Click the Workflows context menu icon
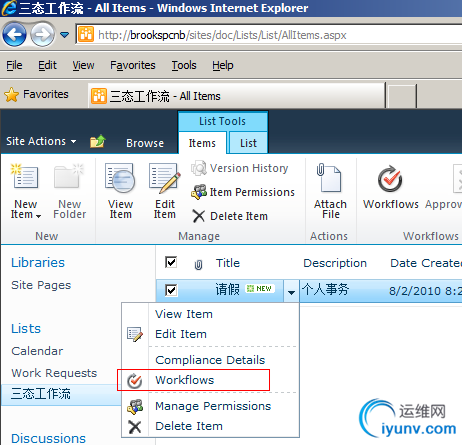 pyautogui.click(x=135, y=381)
